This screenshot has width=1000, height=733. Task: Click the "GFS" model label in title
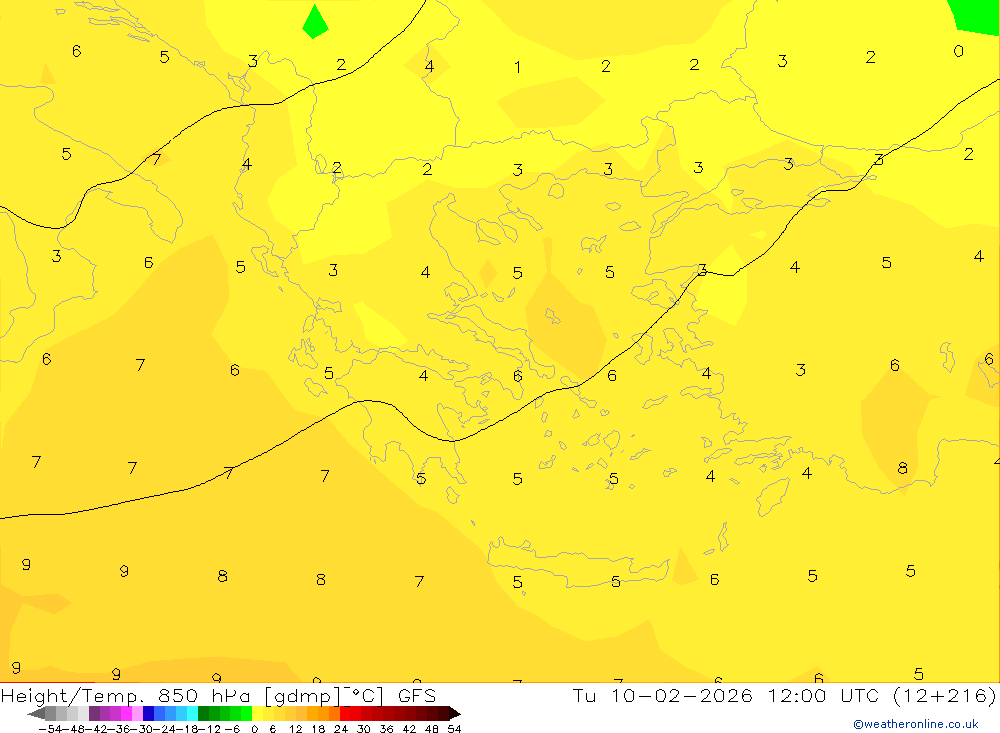[416, 695]
